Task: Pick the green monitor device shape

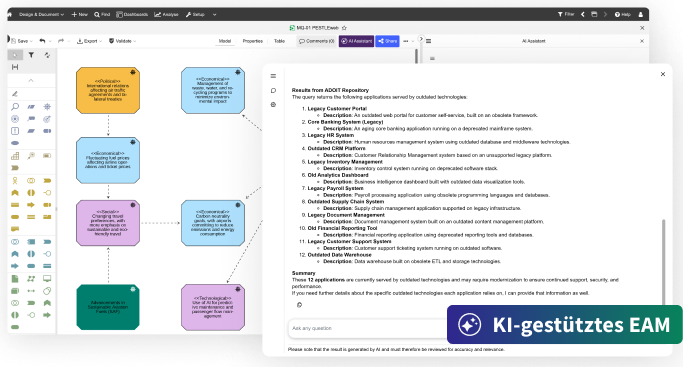Action: [47, 279]
